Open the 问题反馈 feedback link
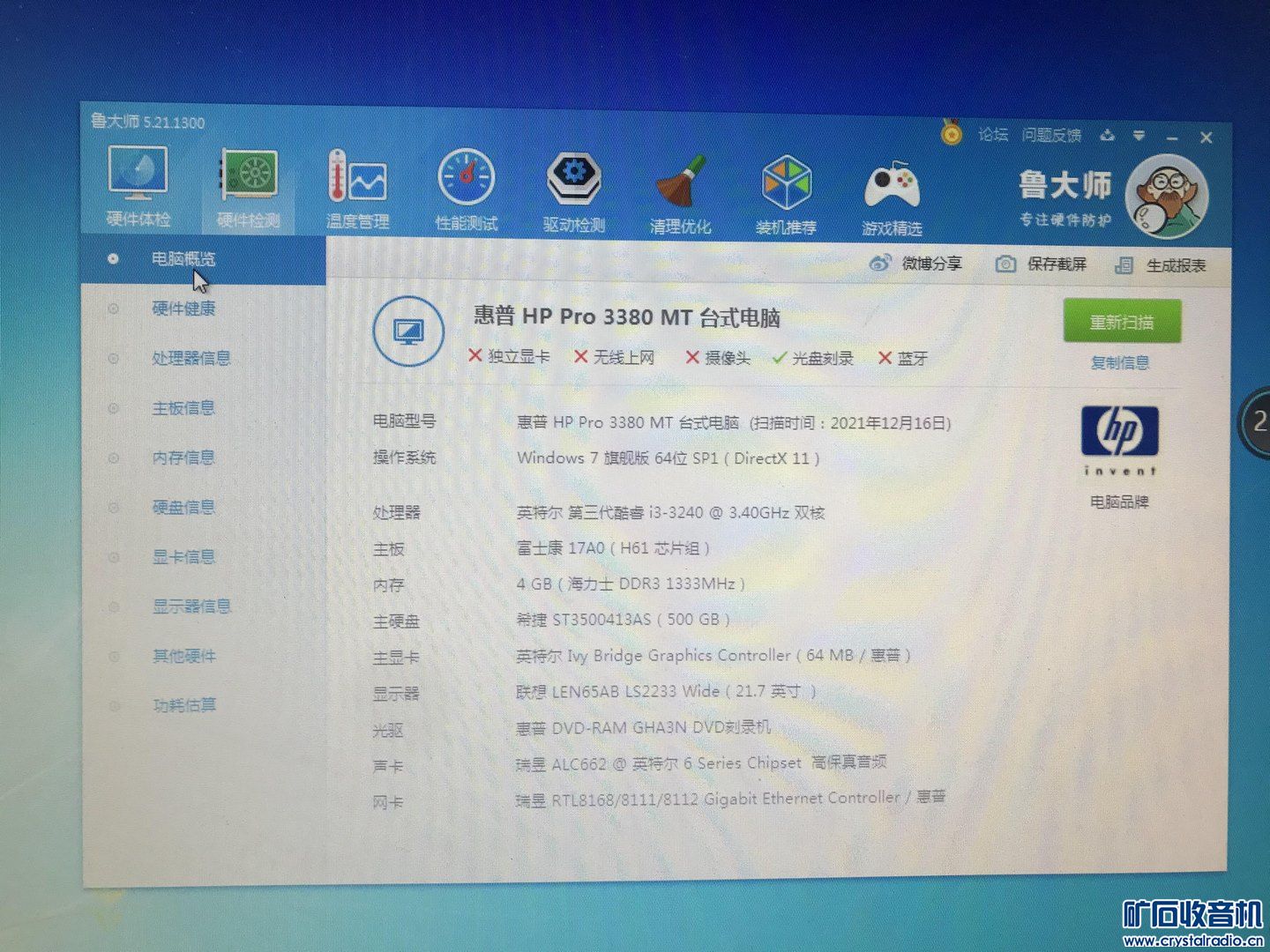This screenshot has height=952, width=1270. pyautogui.click(x=1051, y=135)
